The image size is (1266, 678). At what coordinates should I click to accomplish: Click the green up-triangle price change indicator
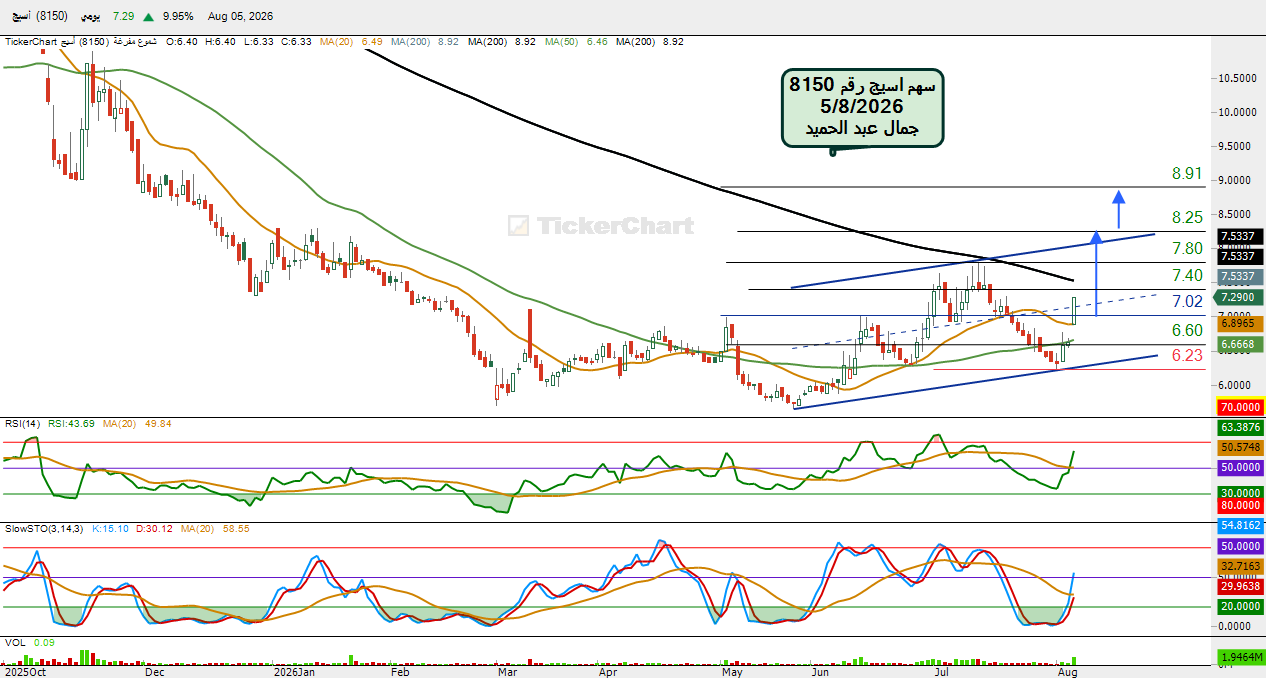pos(148,17)
